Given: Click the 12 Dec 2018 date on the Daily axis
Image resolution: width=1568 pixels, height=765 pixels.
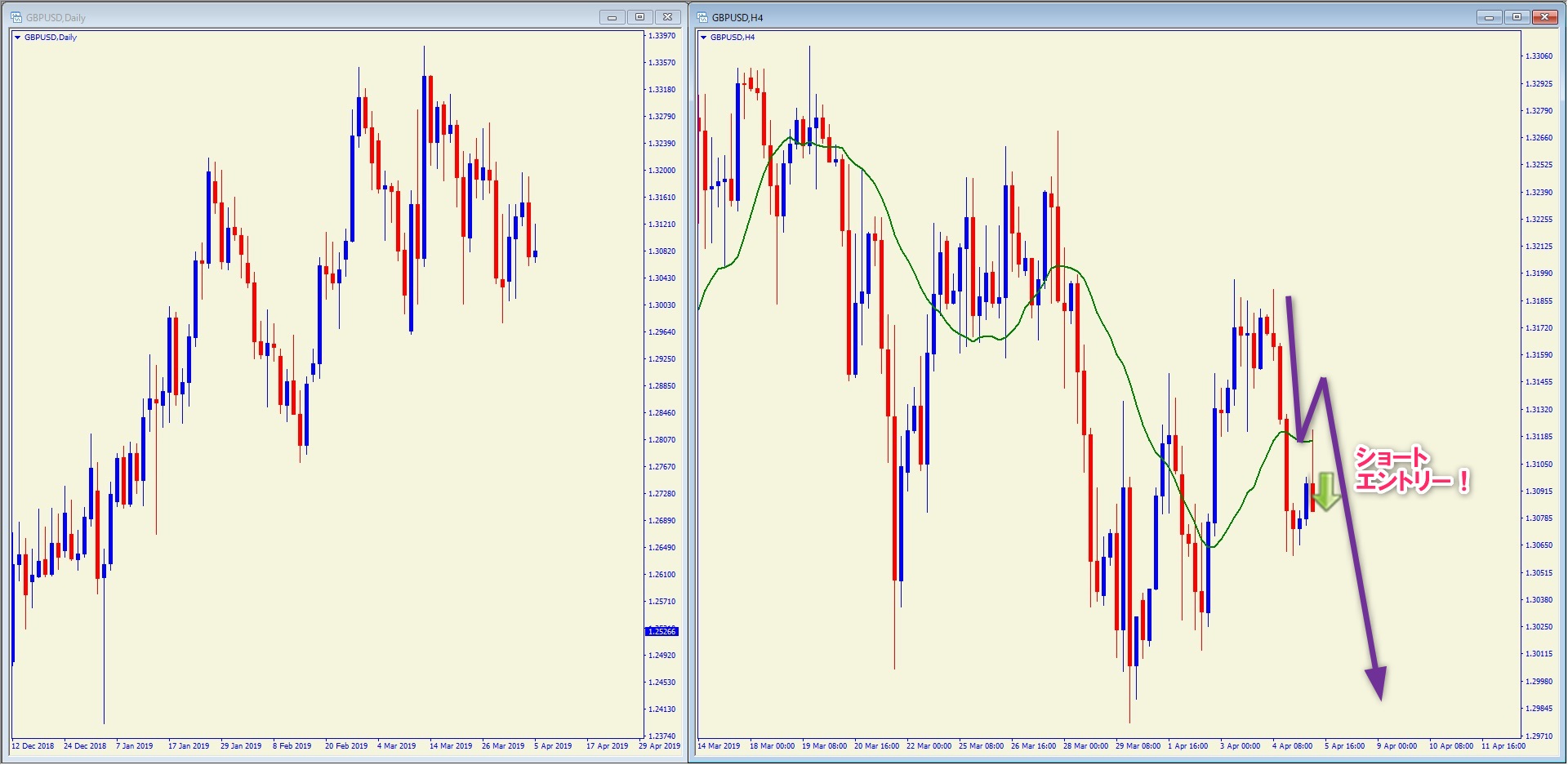Looking at the screenshot, I should 33,746.
